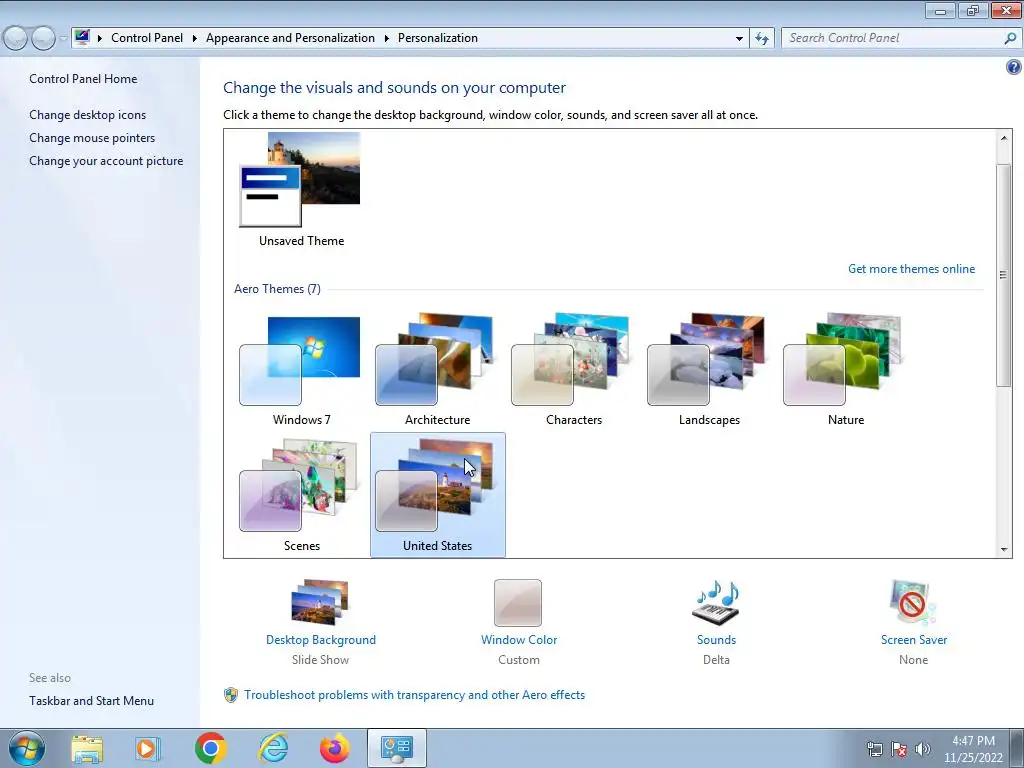
Task: Click the Back navigation button
Action: [16, 39]
